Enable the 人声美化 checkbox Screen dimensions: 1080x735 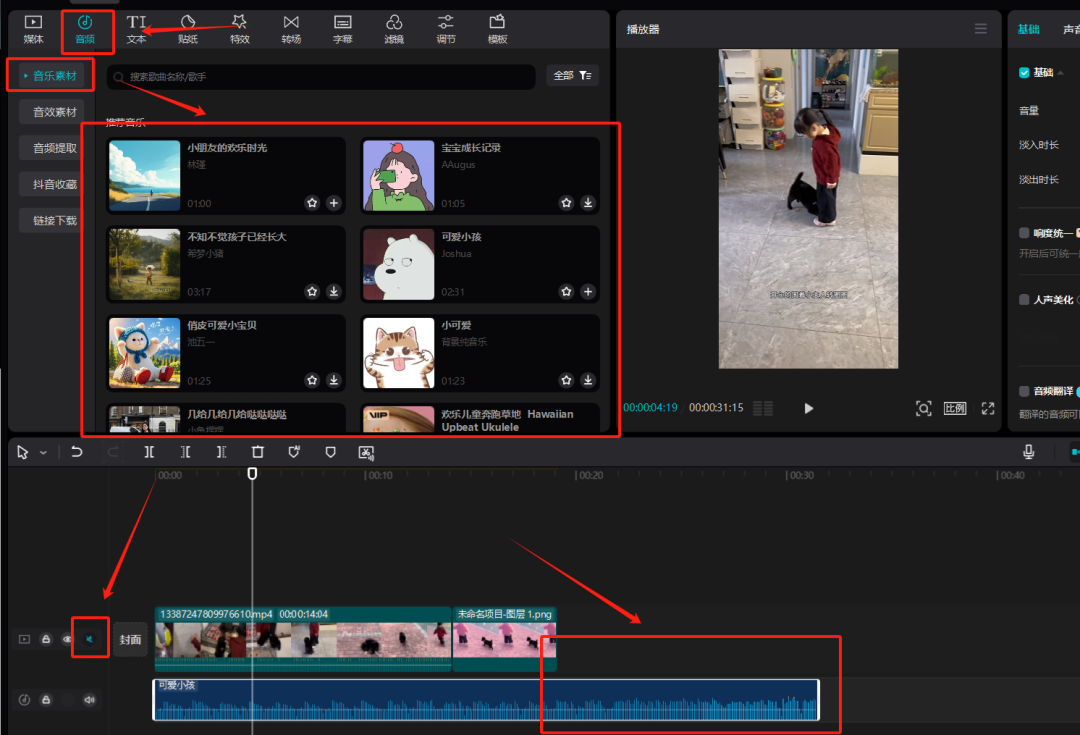pos(1024,300)
